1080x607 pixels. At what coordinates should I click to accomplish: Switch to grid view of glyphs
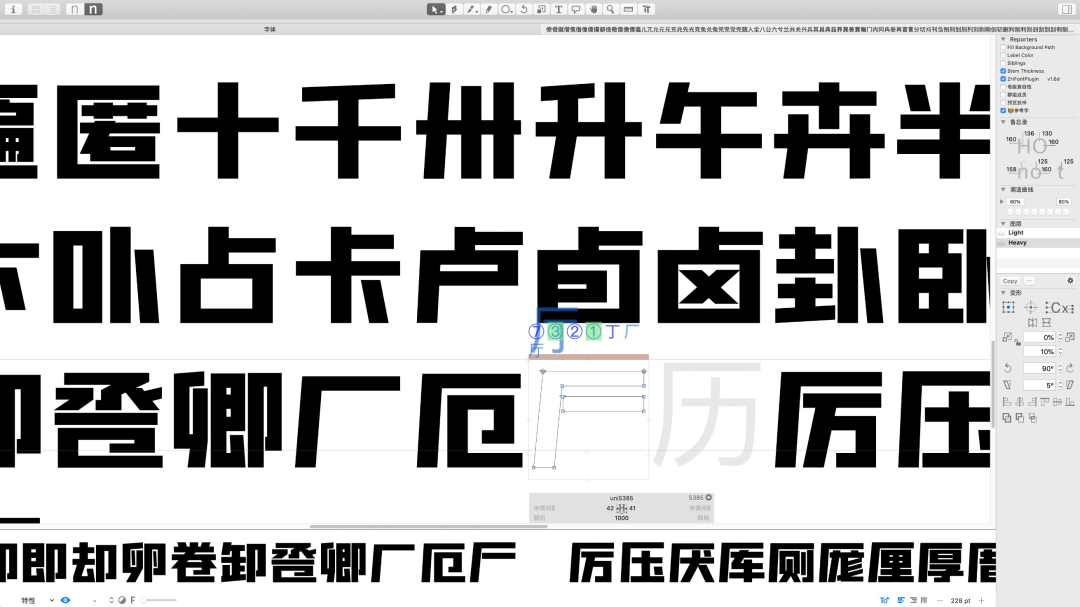pos(35,9)
